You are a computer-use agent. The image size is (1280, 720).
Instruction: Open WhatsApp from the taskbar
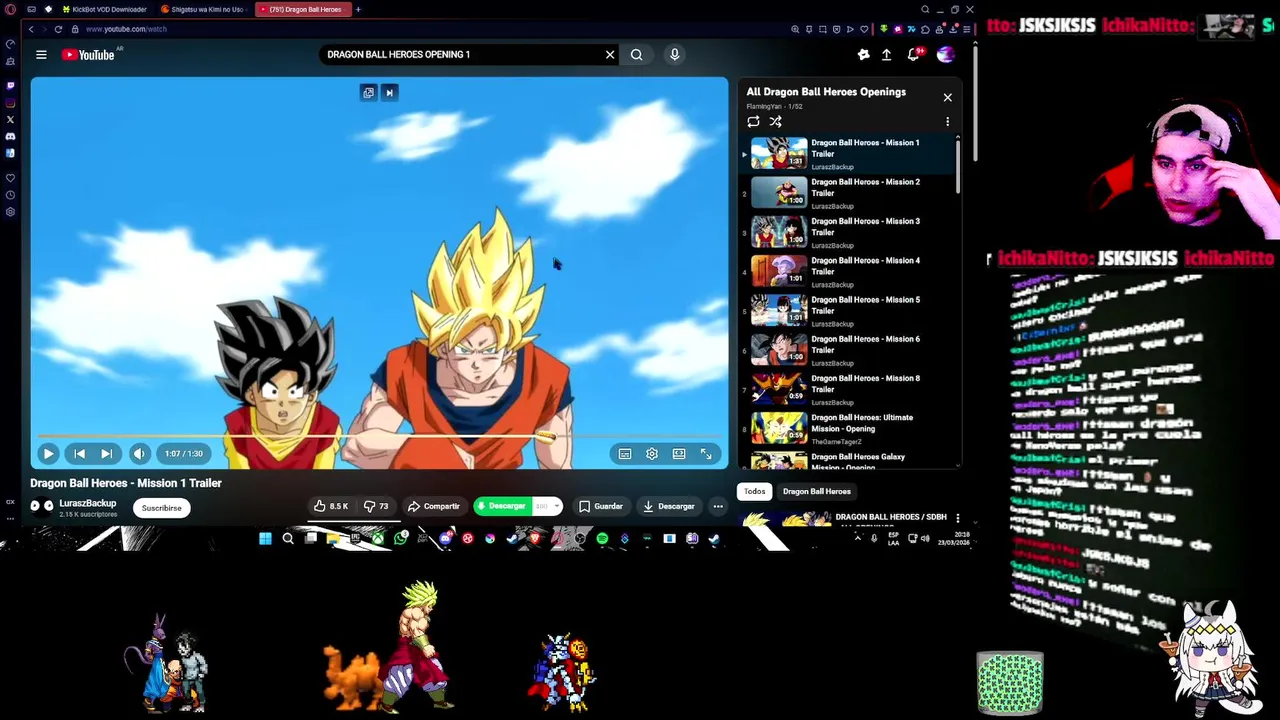(401, 539)
